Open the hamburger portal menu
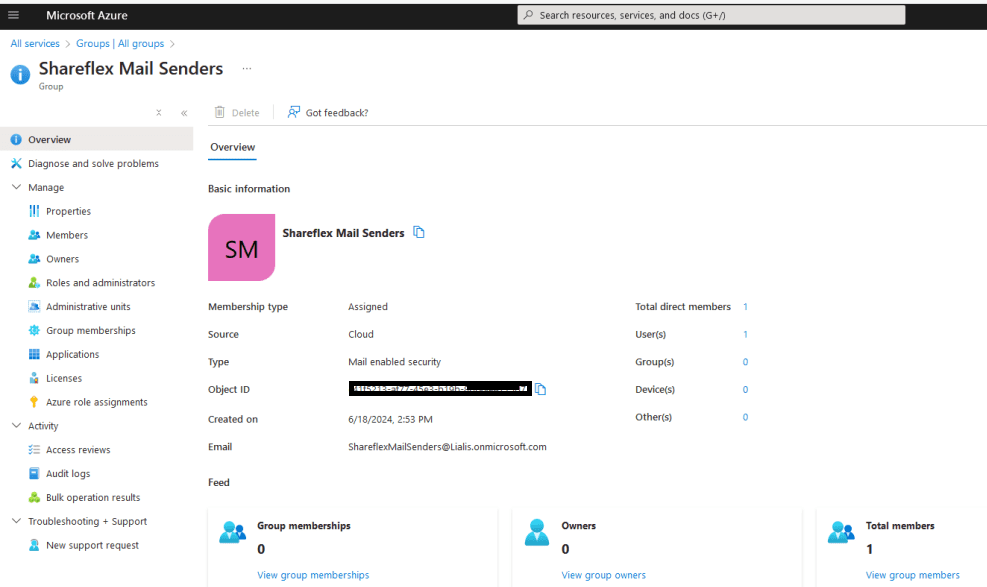987x587 pixels. tap(13, 15)
